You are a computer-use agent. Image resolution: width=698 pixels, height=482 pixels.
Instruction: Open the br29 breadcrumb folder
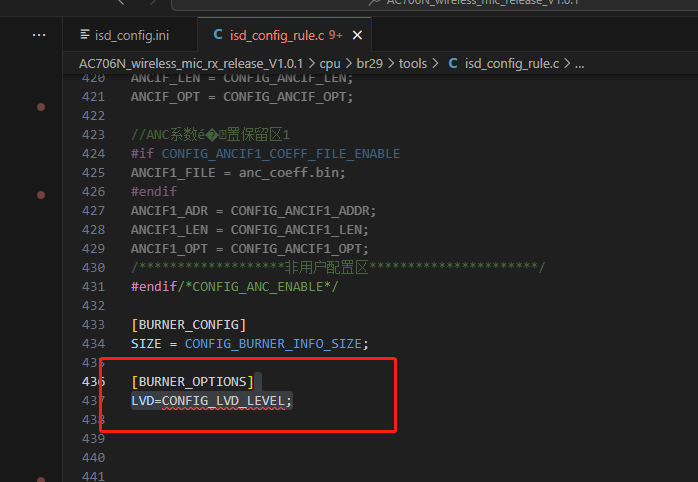369,64
